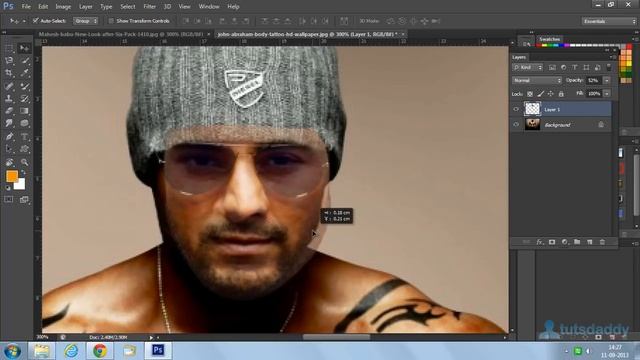Select the Move tool

pyautogui.click(x=24, y=48)
